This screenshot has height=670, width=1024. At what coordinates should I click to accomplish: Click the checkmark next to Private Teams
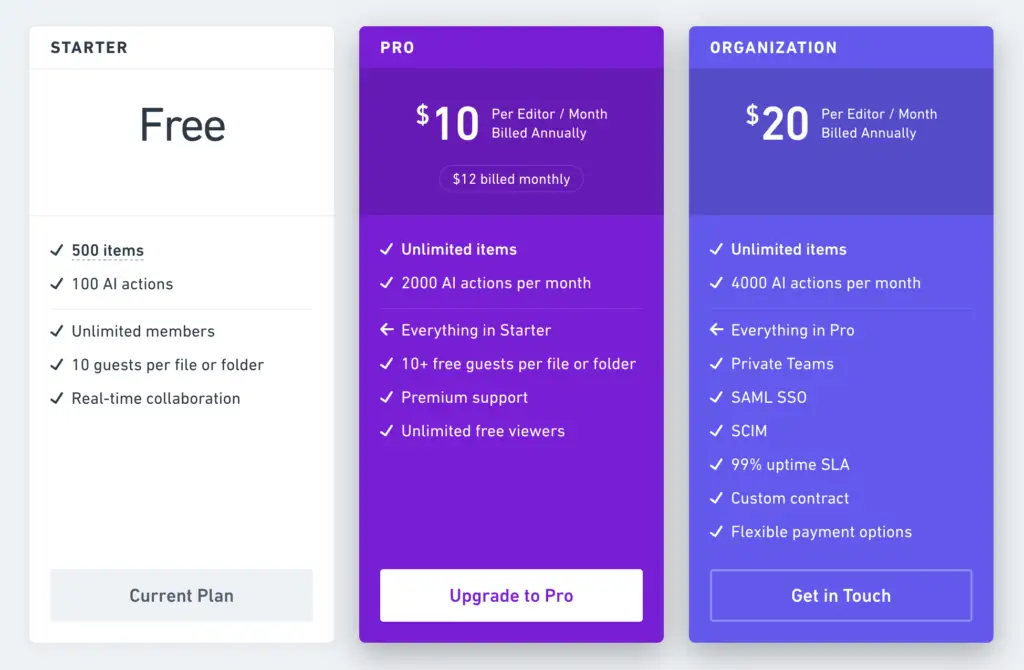coord(716,363)
